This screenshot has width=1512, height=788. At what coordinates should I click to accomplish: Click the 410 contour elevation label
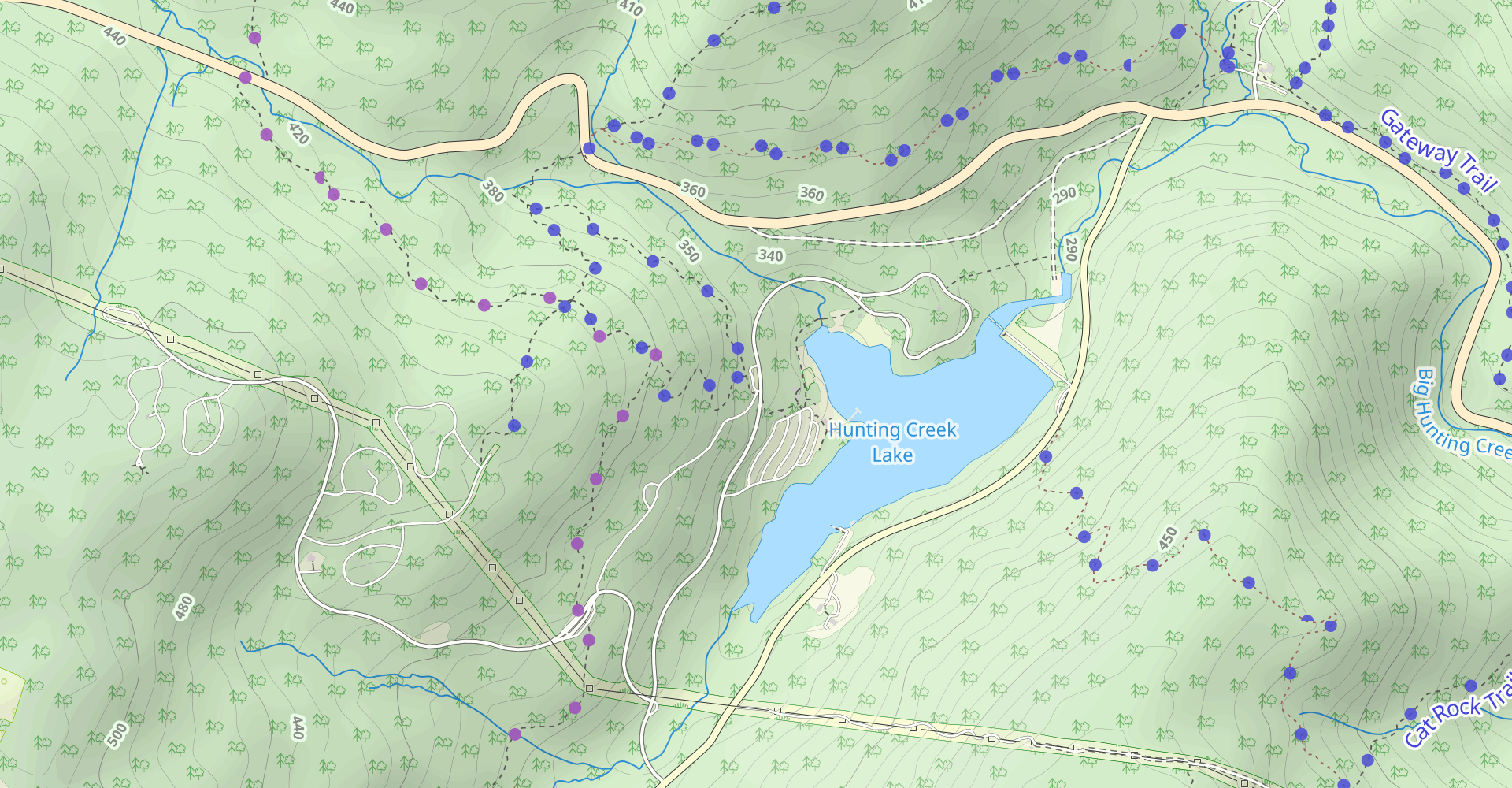(x=631, y=8)
